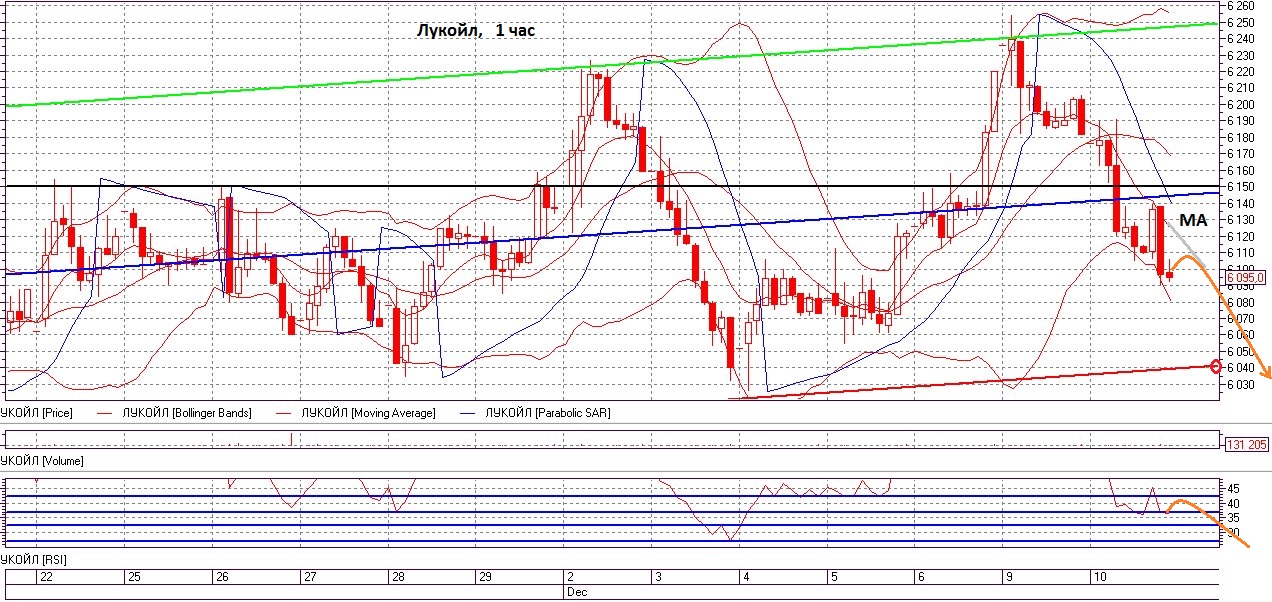Image resolution: width=1272 pixels, height=602 pixels.
Task: Click the date label 4 on time axis
Action: pyautogui.click(x=745, y=577)
